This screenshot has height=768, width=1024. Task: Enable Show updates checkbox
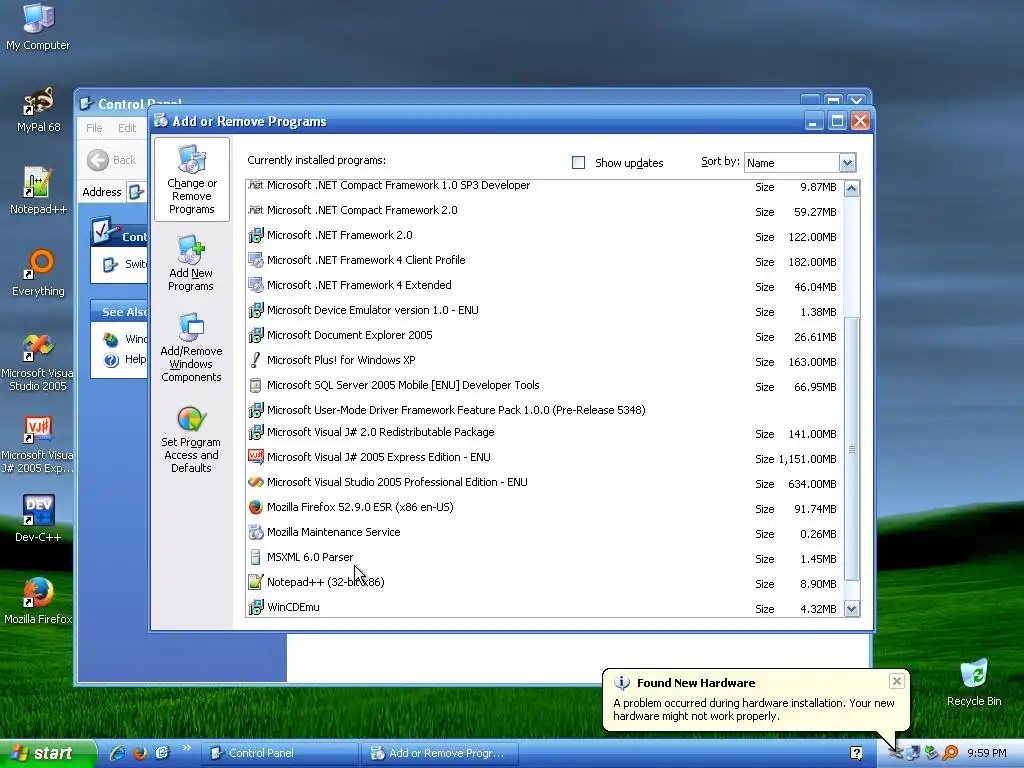(579, 163)
